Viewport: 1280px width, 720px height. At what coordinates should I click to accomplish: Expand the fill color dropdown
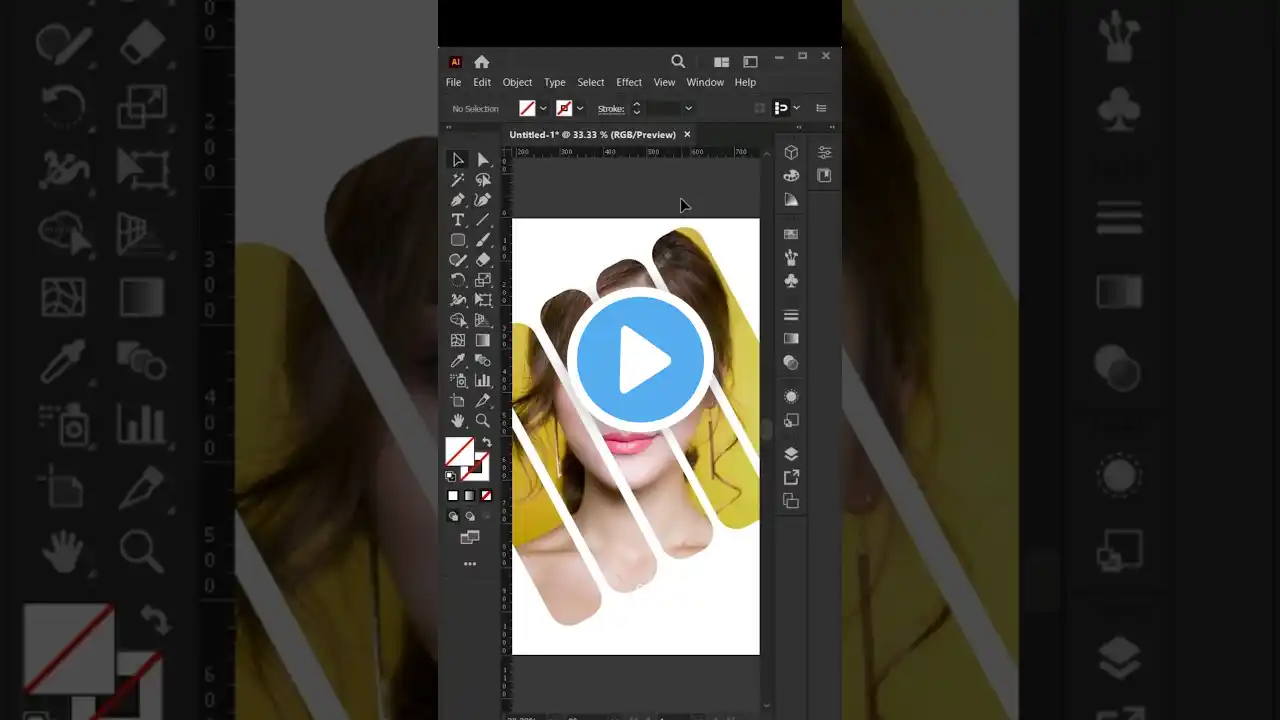(x=543, y=109)
